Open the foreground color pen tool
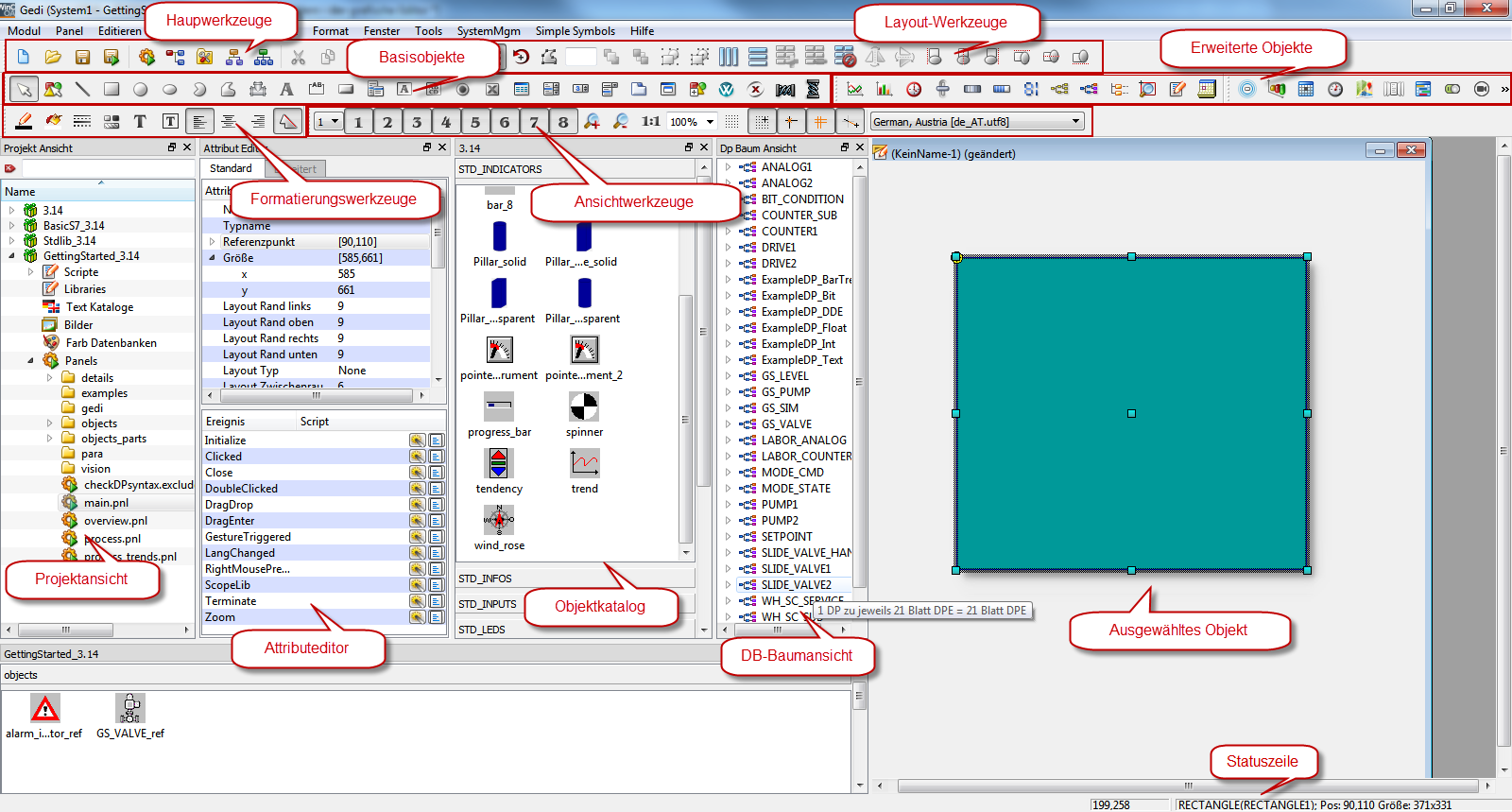The width and height of the screenshot is (1512, 812). 25,121
